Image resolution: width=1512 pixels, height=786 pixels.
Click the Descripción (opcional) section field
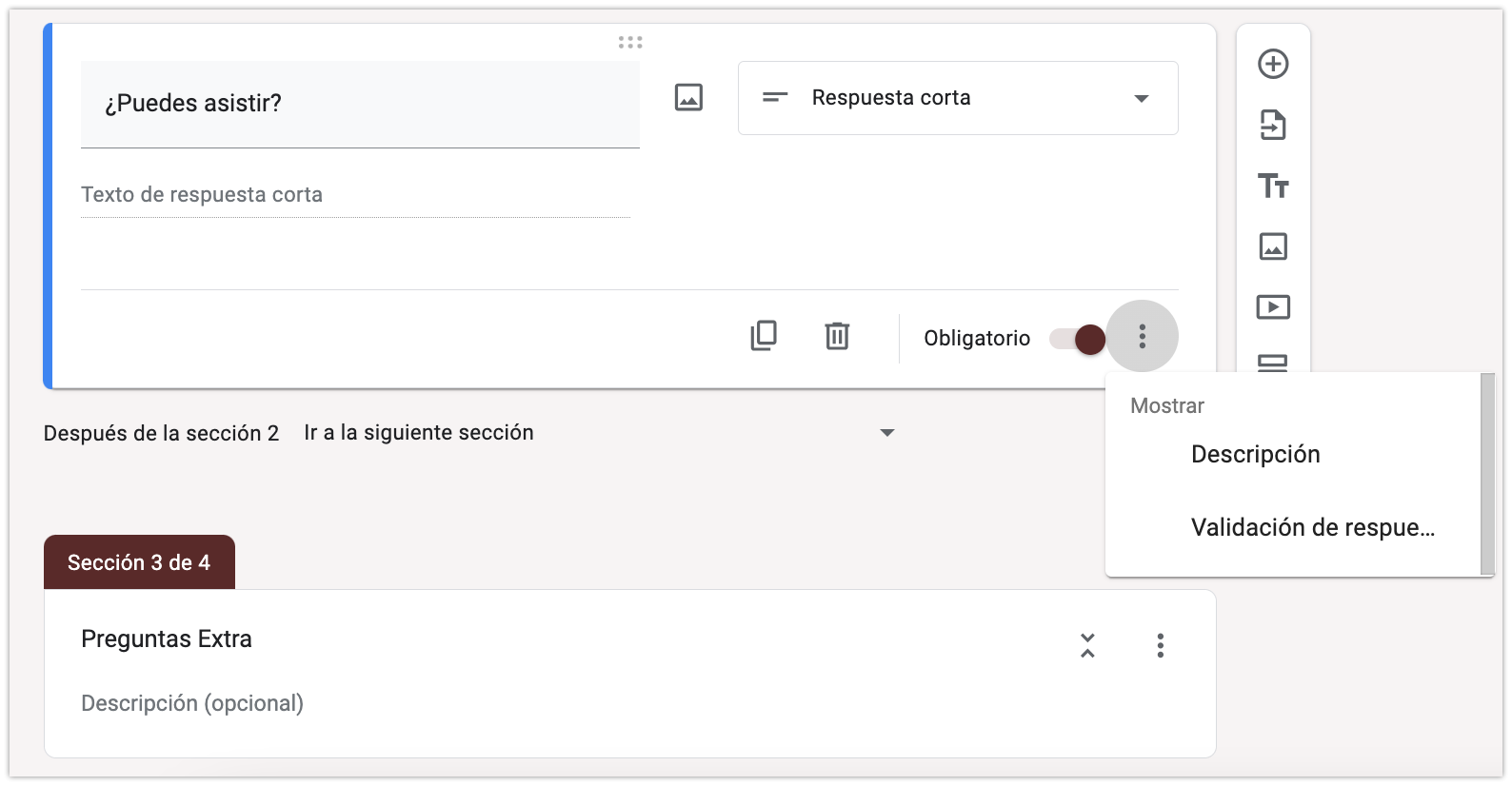coord(192,703)
